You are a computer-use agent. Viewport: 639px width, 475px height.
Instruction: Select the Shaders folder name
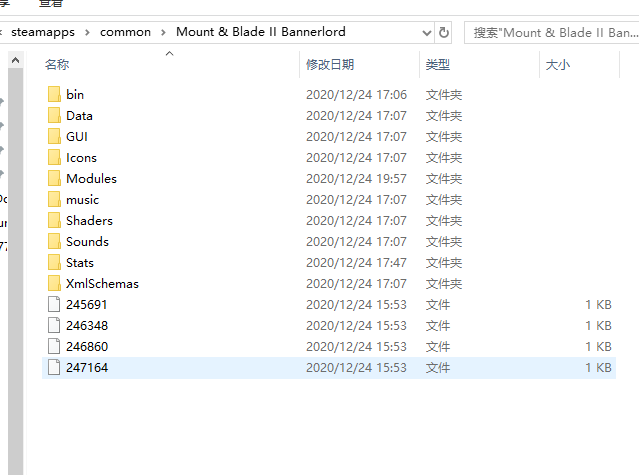pyautogui.click(x=89, y=220)
